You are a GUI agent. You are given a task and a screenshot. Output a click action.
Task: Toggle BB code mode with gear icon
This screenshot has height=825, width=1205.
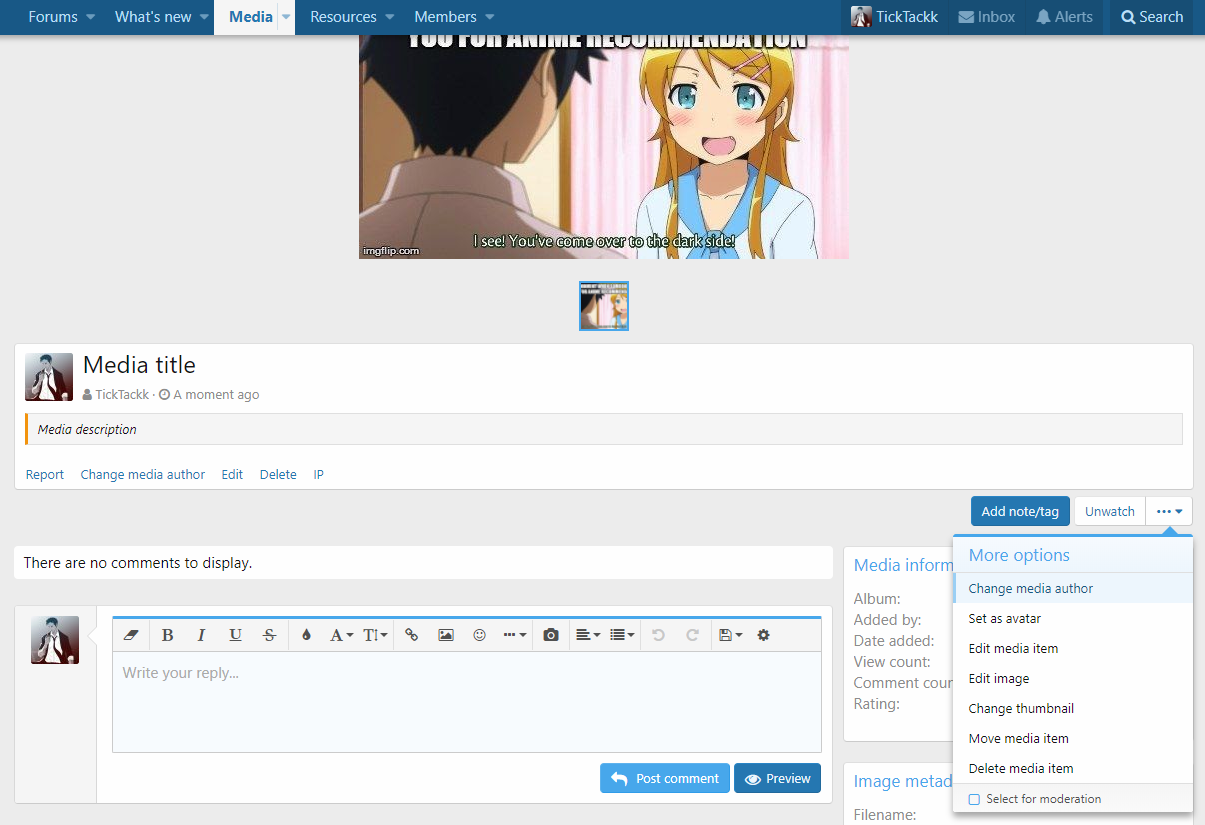[763, 635]
